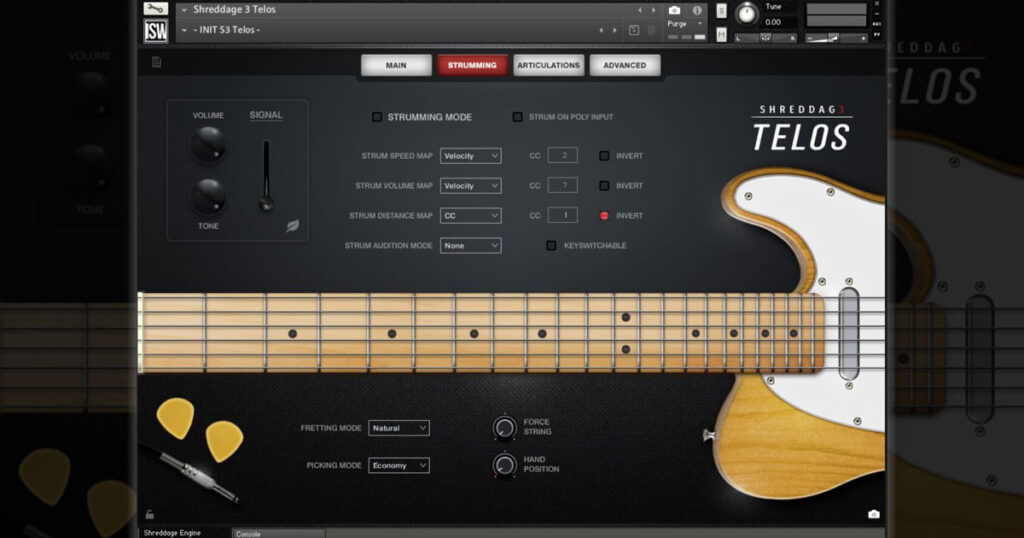Click the wrench icon in the Kontakt header
1024x538 pixels.
click(155, 9)
